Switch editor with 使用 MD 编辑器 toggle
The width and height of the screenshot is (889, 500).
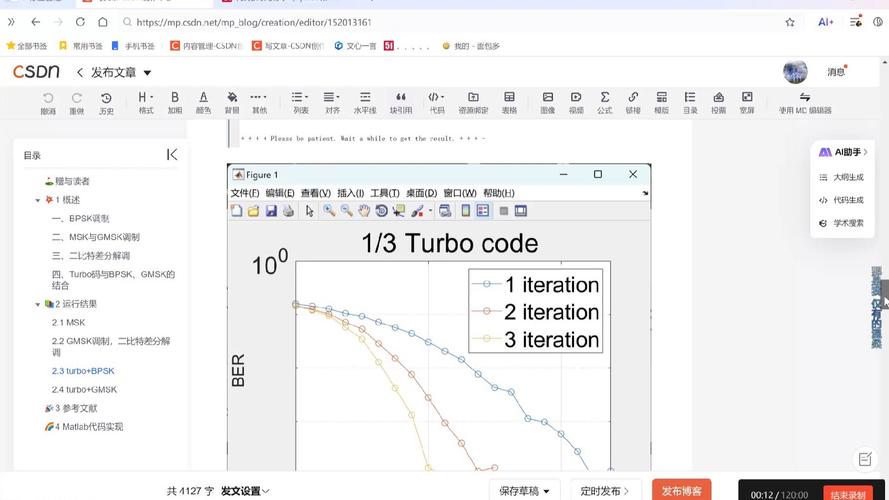click(805, 102)
